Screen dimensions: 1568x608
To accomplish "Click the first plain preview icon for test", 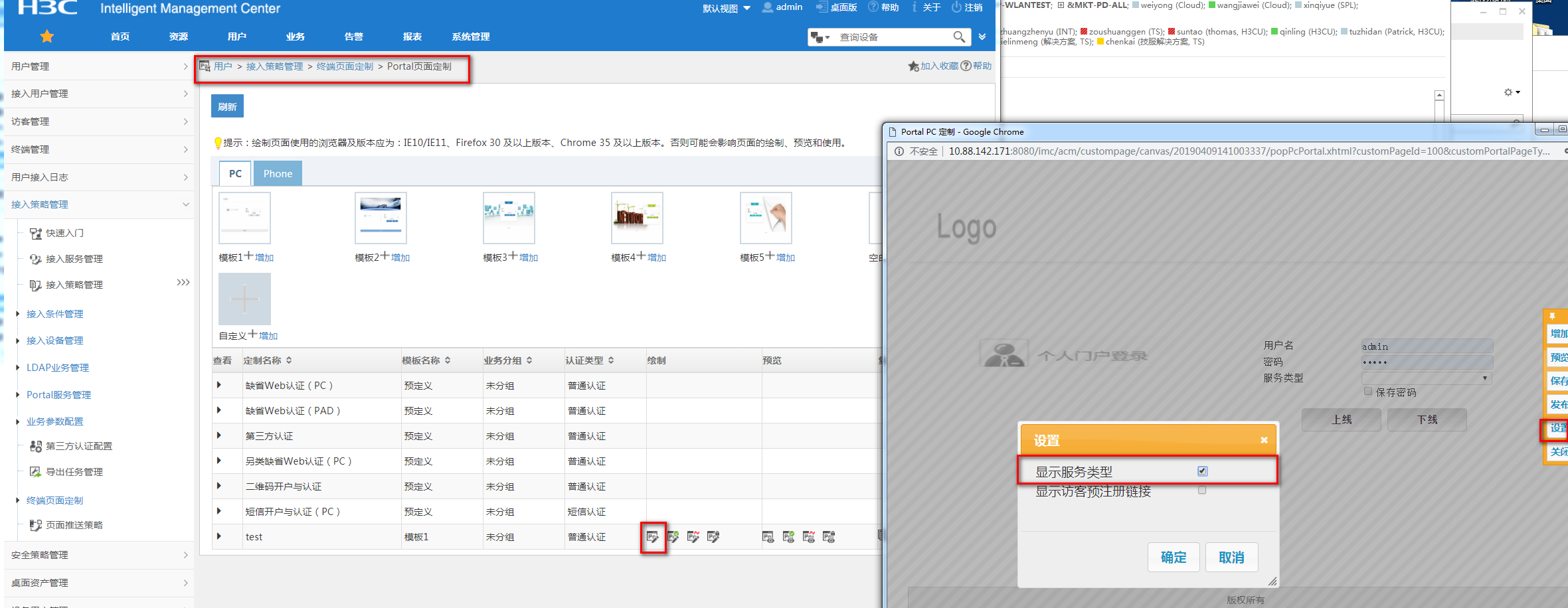I will pos(768,537).
